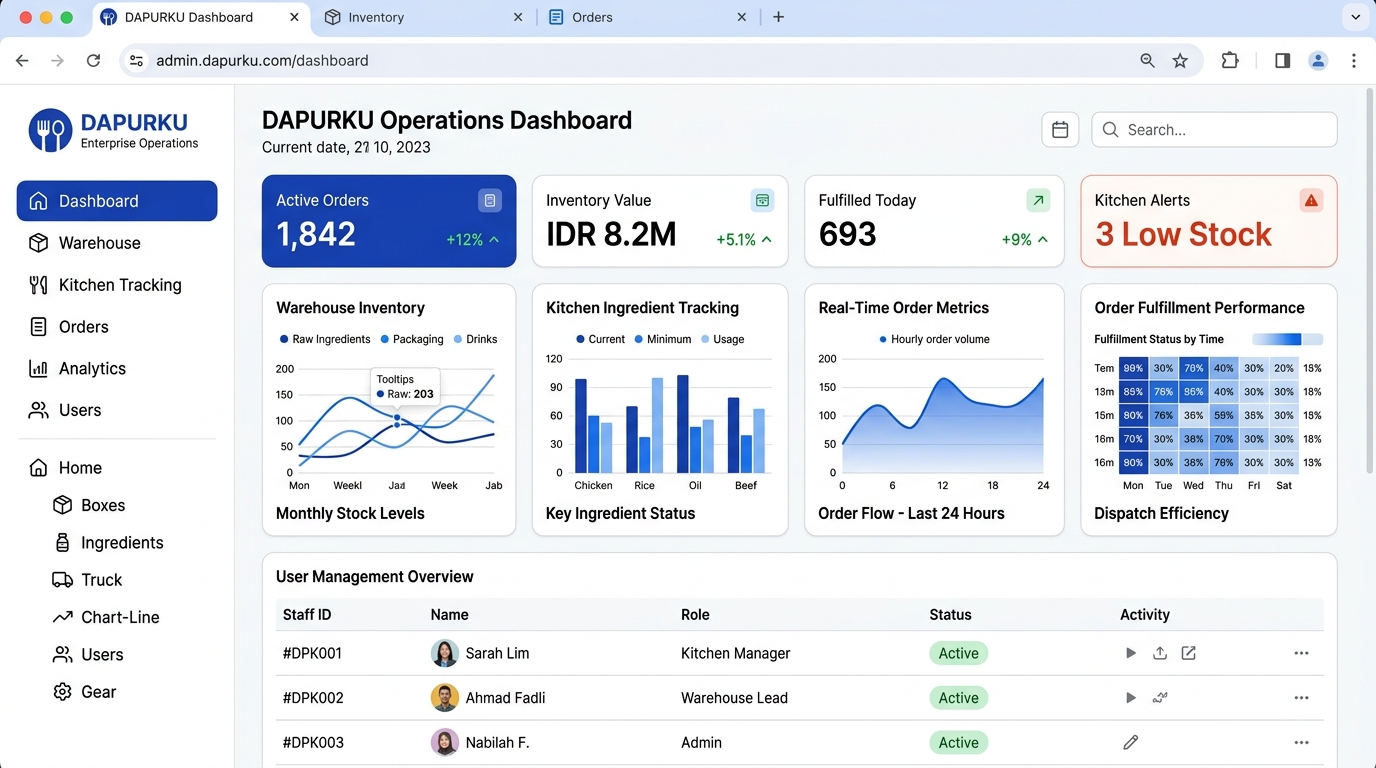Open the more options menu for #DPK001

tap(1301, 653)
